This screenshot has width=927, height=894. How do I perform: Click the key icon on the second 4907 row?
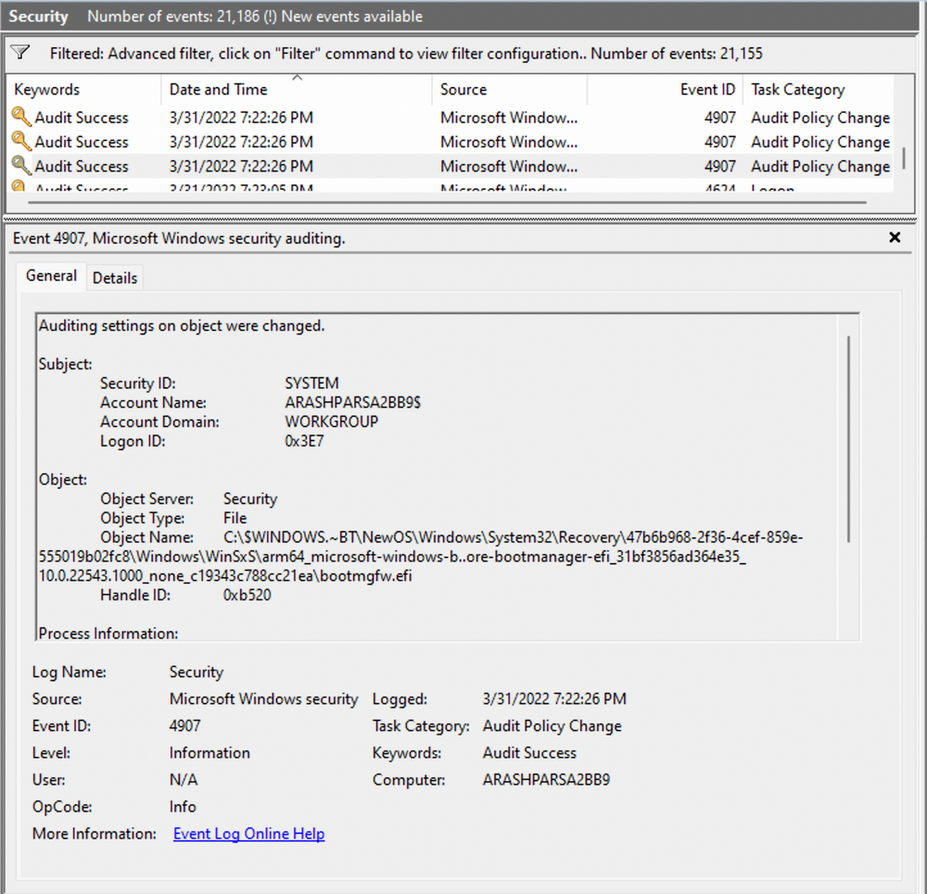[21, 141]
